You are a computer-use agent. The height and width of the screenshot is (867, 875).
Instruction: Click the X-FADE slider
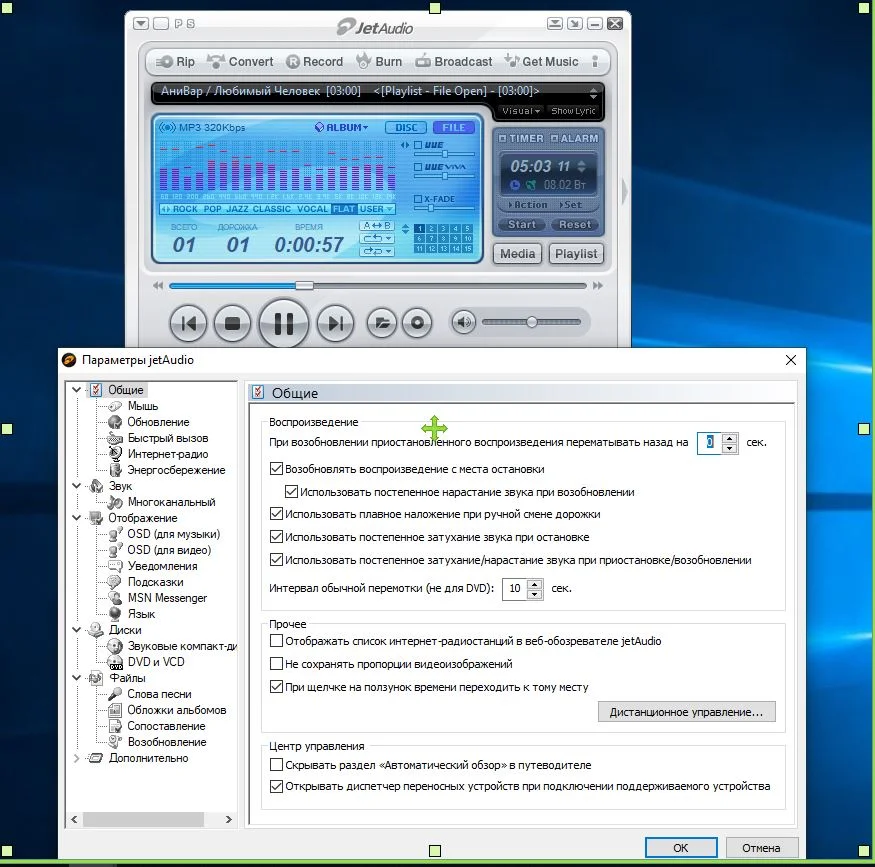444,209
